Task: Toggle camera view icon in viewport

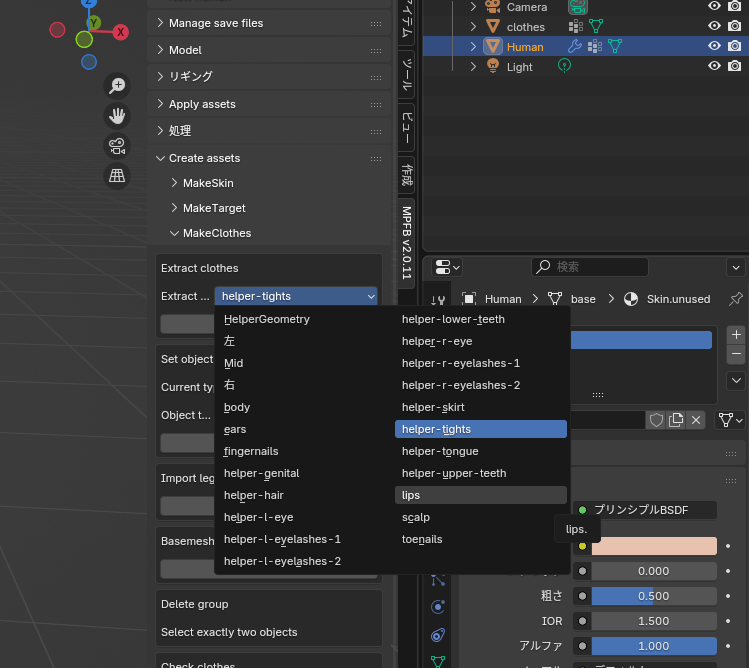Action: pyautogui.click(x=117, y=146)
